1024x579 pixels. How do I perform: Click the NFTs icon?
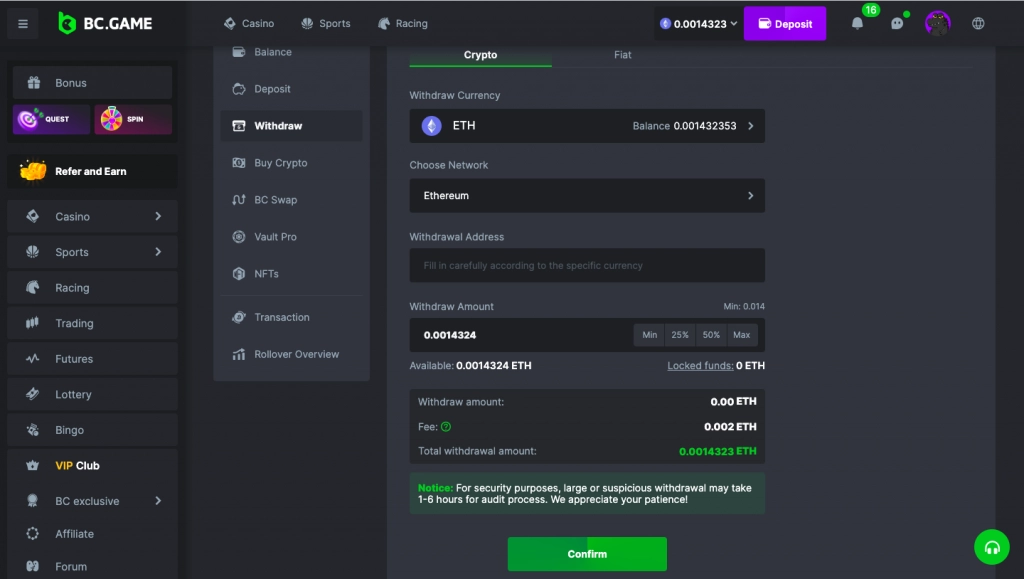coord(239,274)
